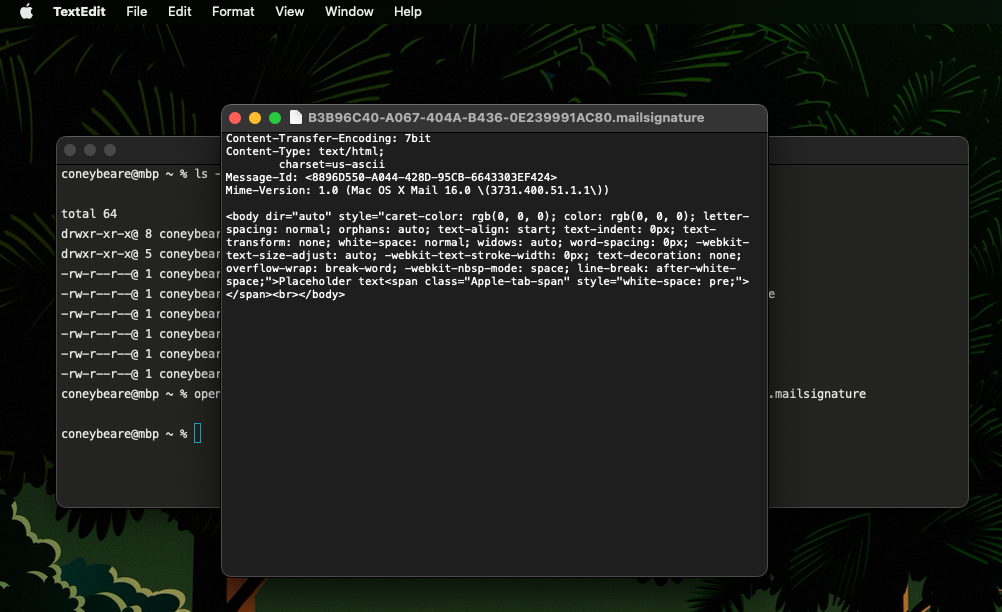Open the File menu
The width and height of the screenshot is (1002, 612).
tap(137, 12)
